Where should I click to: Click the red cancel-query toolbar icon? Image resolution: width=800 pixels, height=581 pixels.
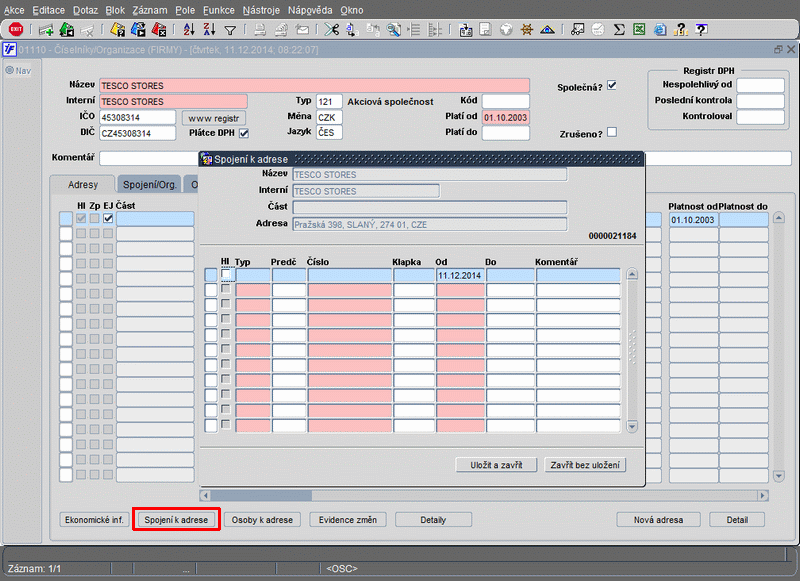coord(159,30)
